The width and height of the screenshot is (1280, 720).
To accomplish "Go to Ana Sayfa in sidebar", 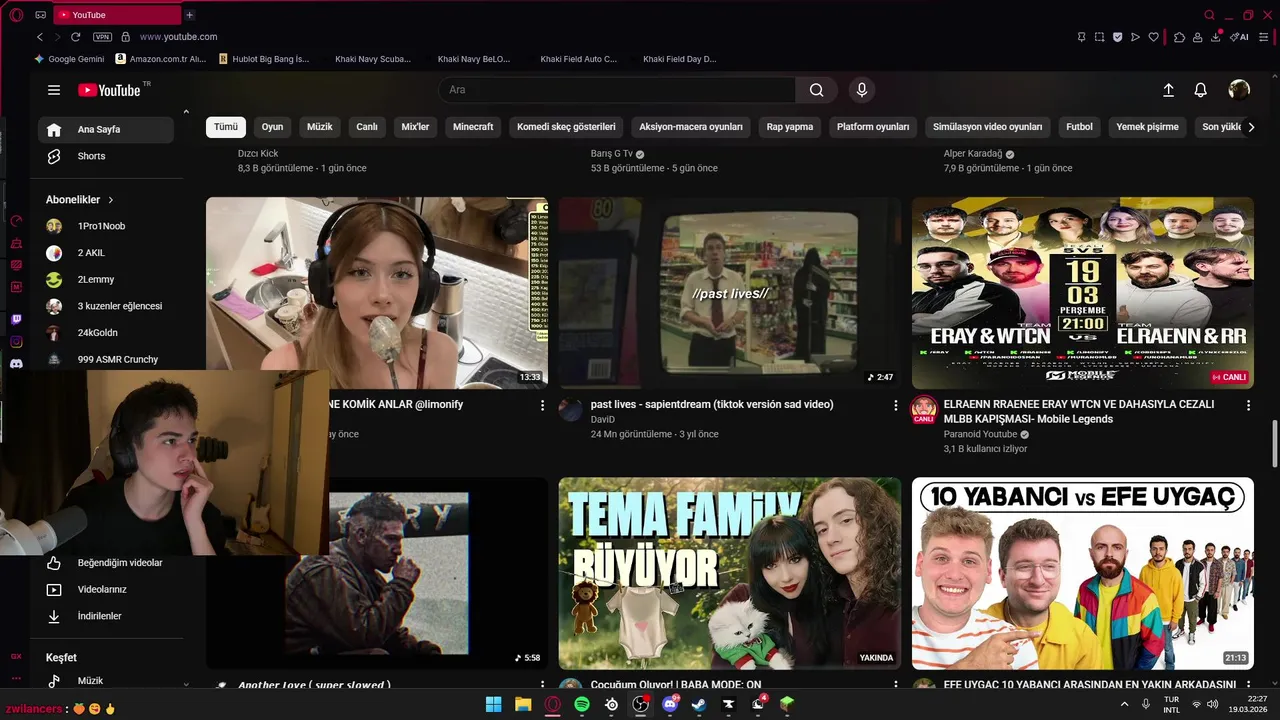I will click(x=106, y=129).
